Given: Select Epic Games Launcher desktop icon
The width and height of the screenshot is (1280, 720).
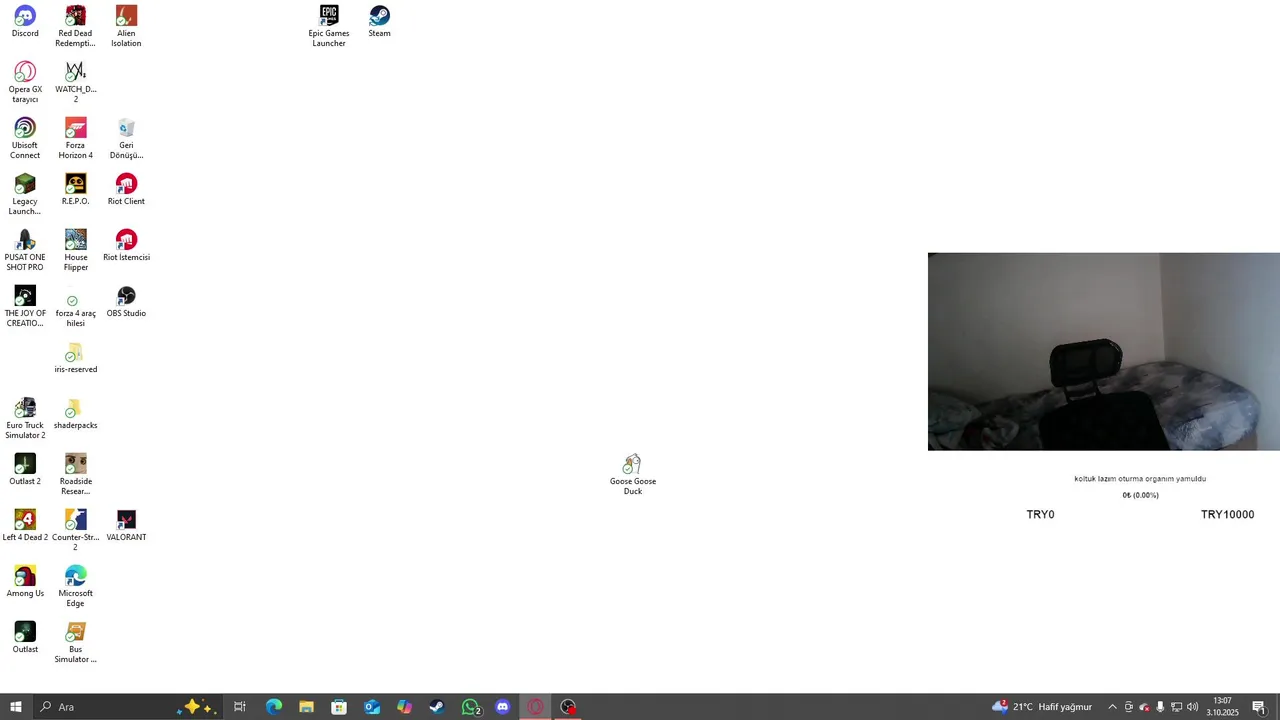Looking at the screenshot, I should 329,27.
